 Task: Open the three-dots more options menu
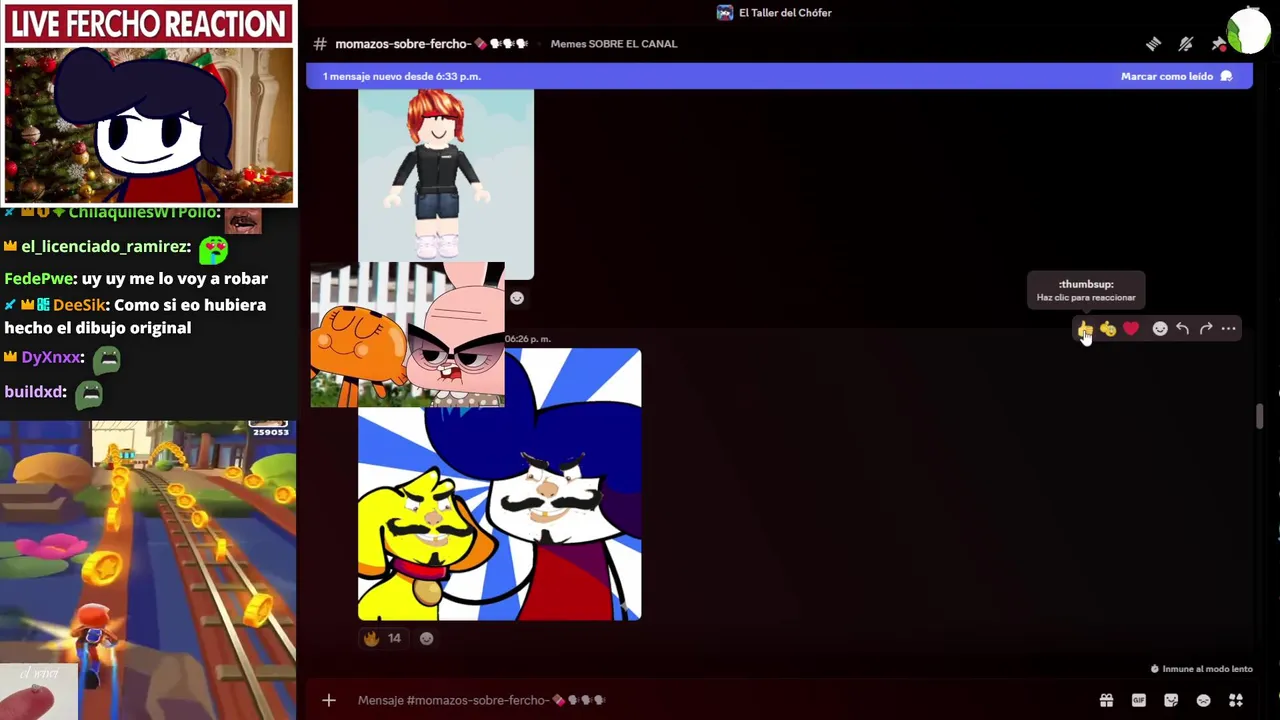pos(1229,329)
